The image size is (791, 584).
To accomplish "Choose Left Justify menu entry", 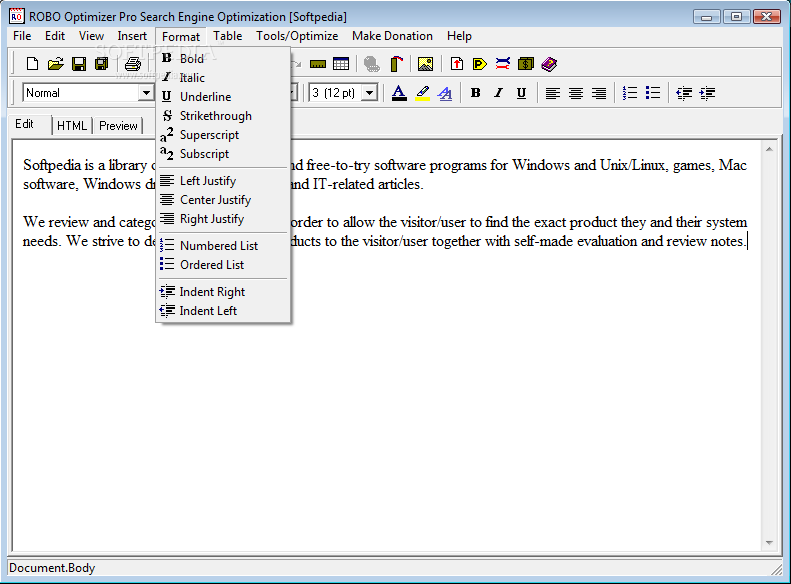I will [x=223, y=181].
